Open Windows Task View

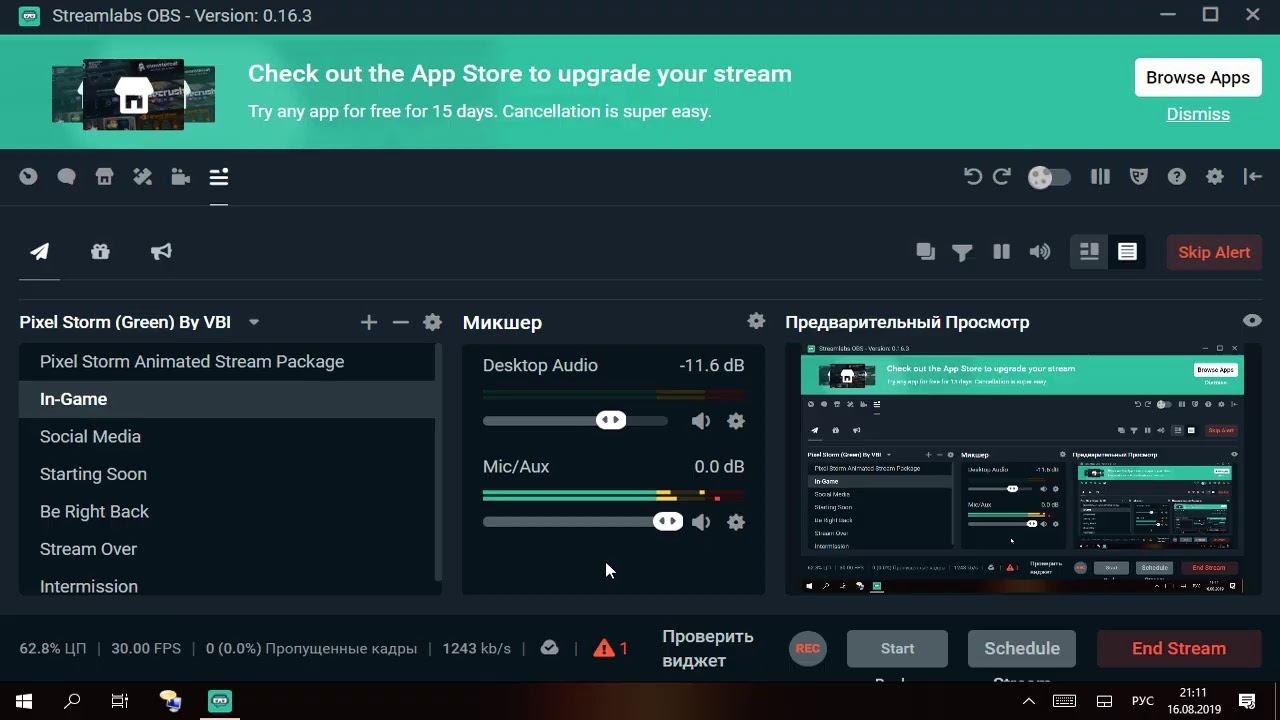[x=120, y=701]
